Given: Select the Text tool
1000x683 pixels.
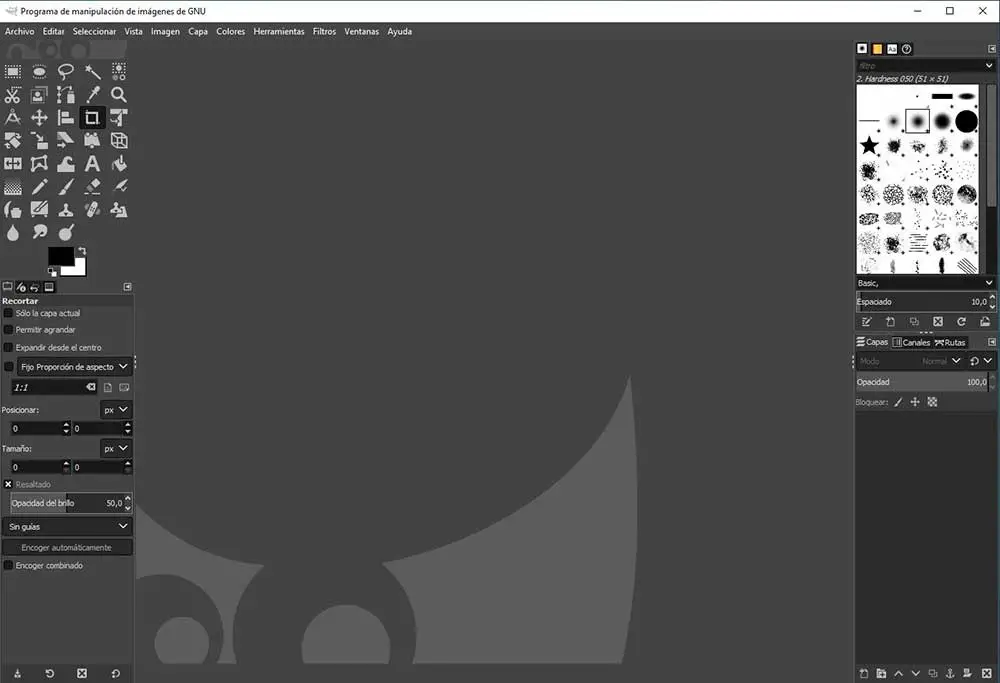Looking at the screenshot, I should [x=92, y=164].
